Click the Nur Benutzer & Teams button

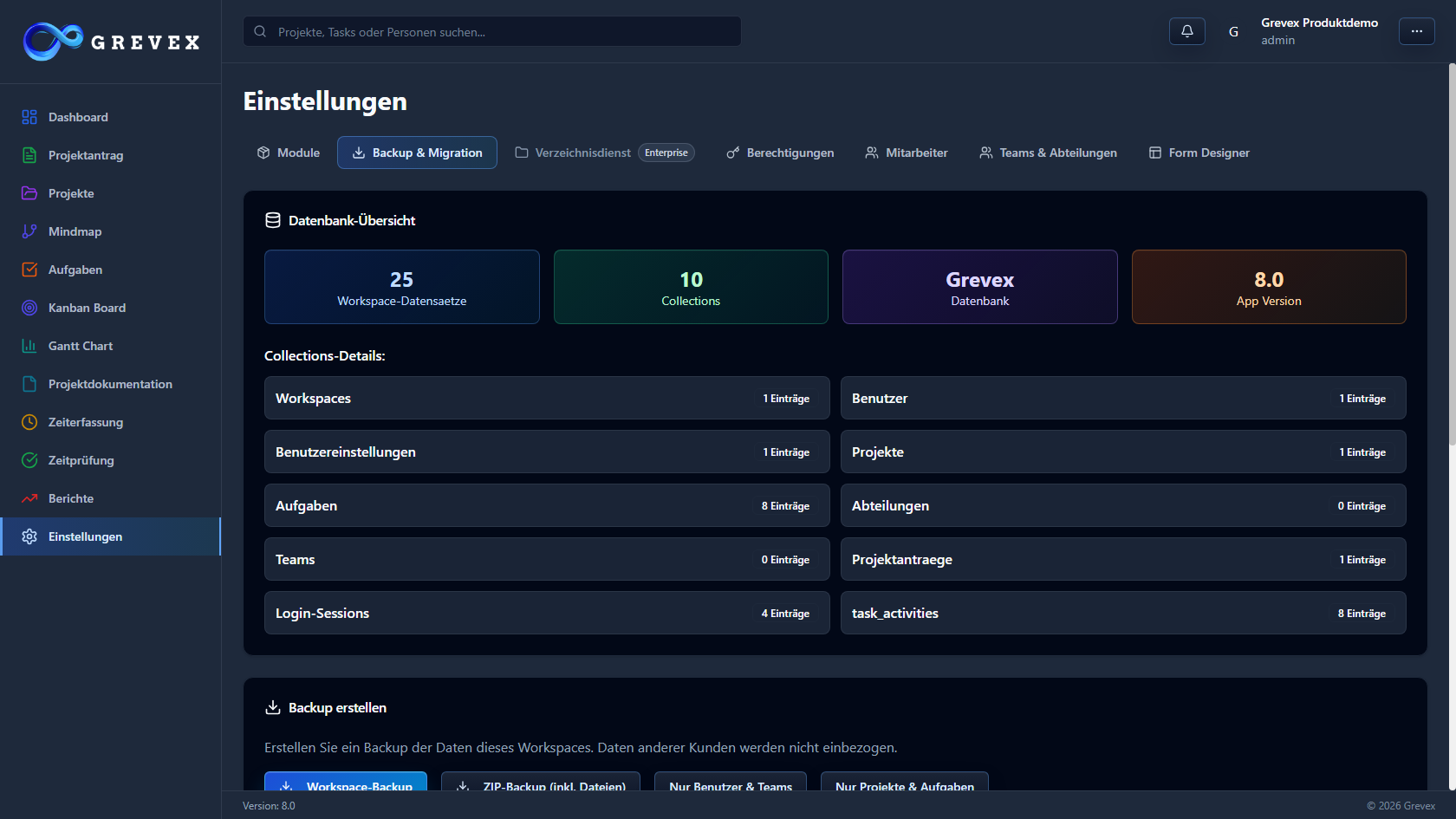(x=731, y=781)
